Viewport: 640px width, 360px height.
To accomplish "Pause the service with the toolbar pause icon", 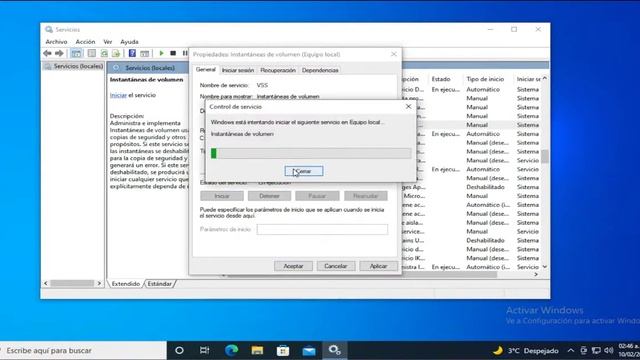I will coord(185,53).
